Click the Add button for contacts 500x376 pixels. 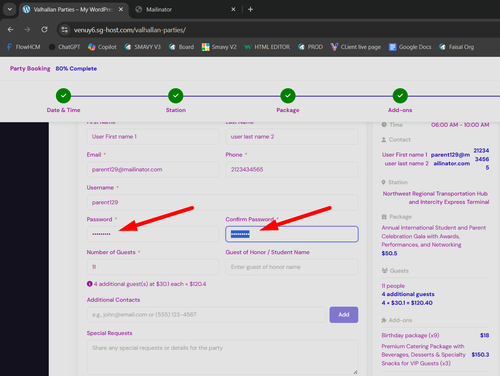point(344,315)
